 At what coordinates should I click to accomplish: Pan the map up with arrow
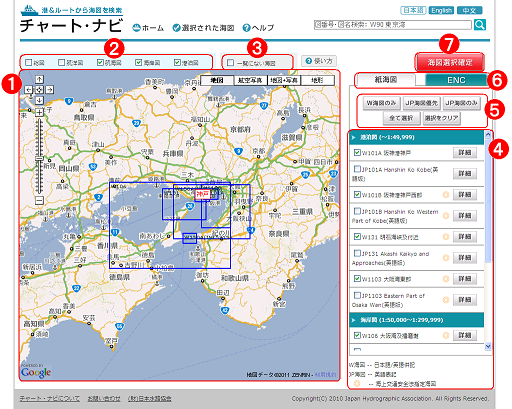[x=39, y=79]
